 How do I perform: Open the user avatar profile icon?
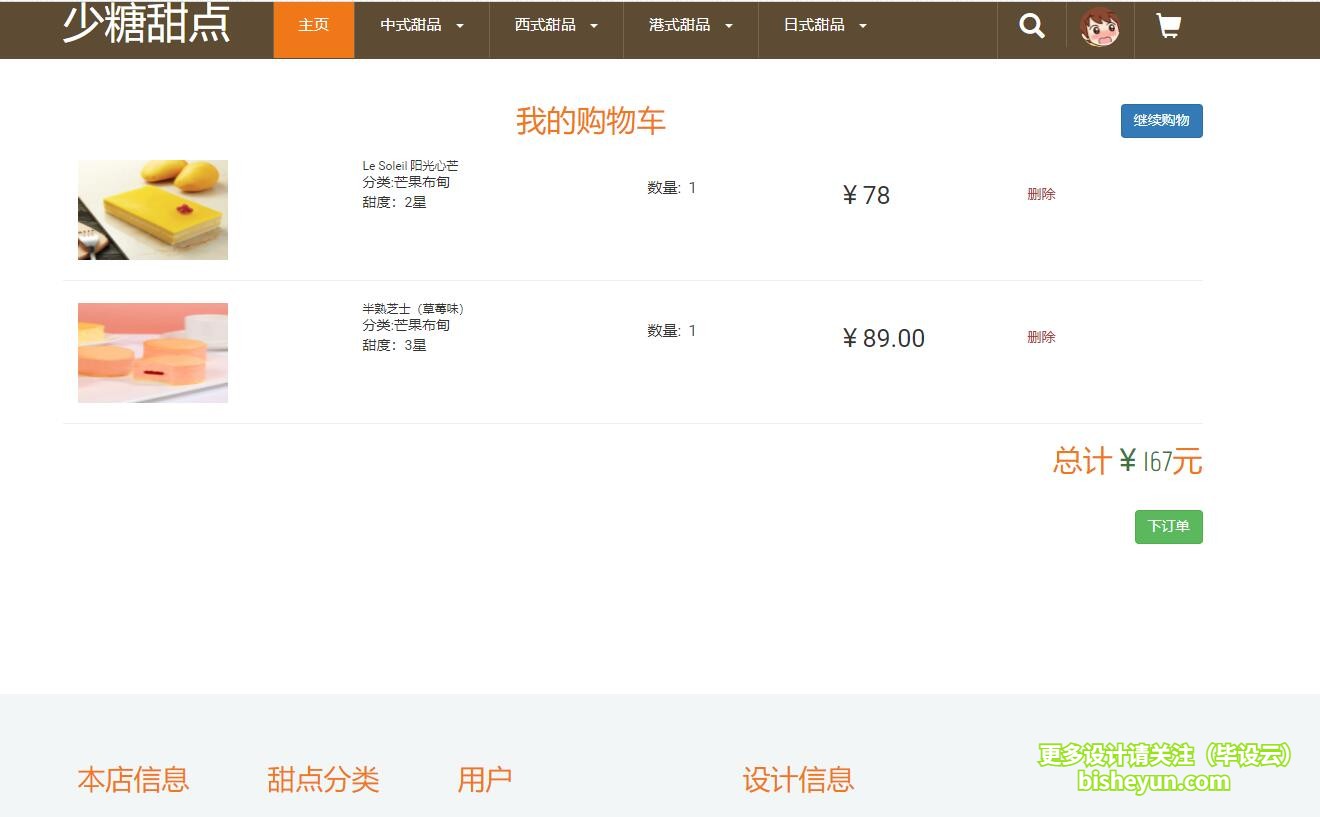point(1099,28)
